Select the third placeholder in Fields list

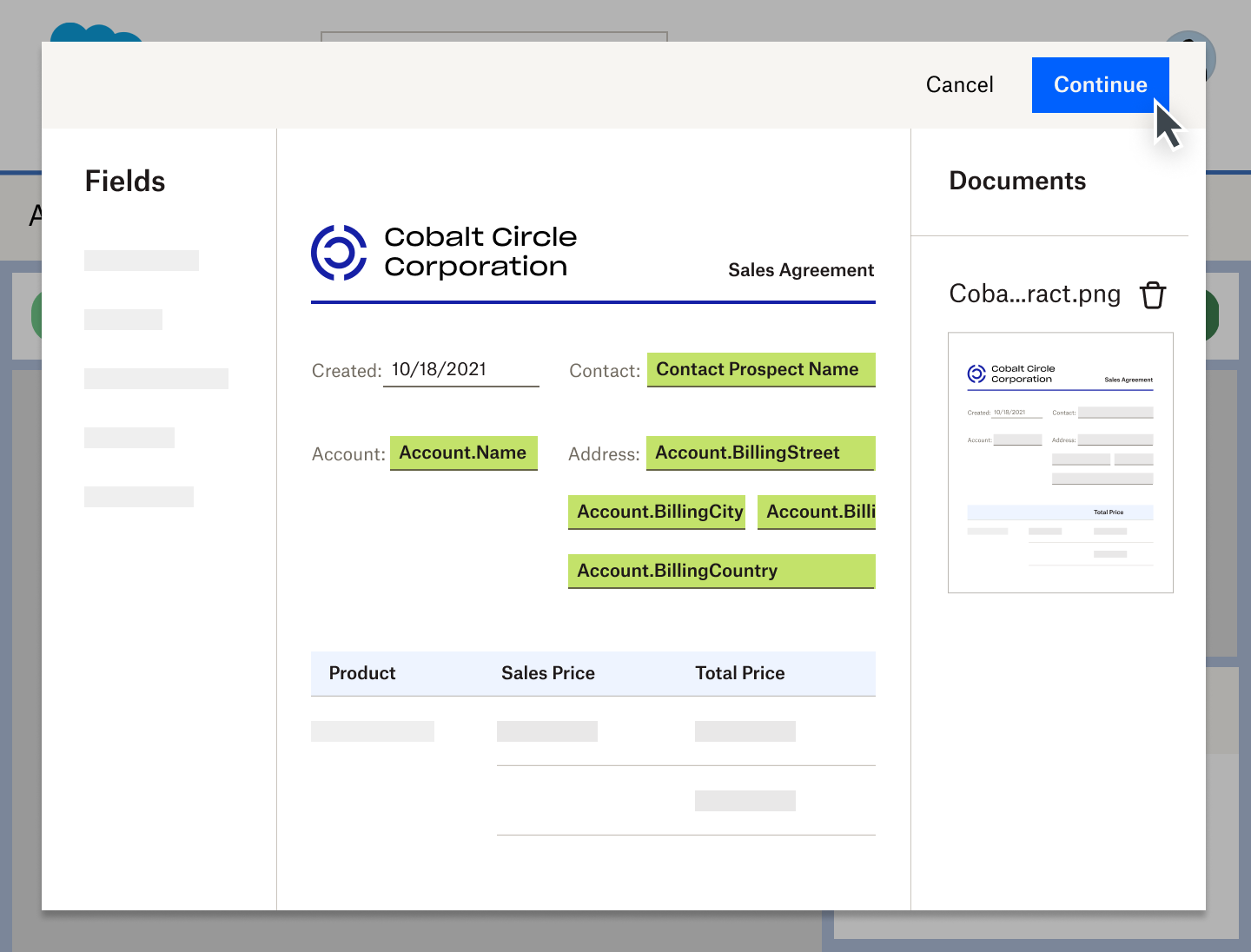coord(156,379)
